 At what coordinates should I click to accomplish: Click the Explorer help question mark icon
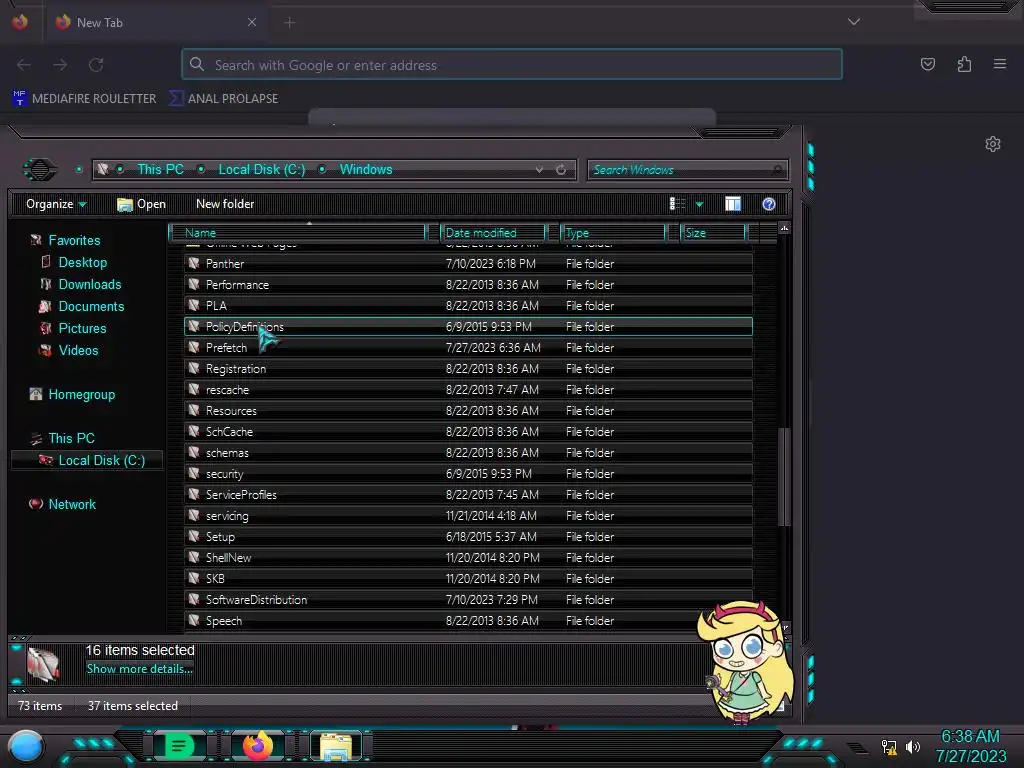(769, 204)
